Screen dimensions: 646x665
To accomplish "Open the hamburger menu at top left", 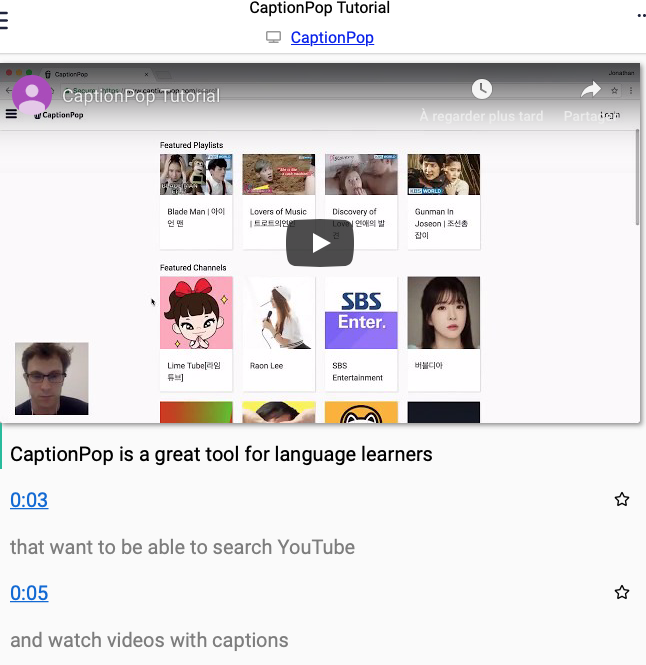I will point(3,20).
